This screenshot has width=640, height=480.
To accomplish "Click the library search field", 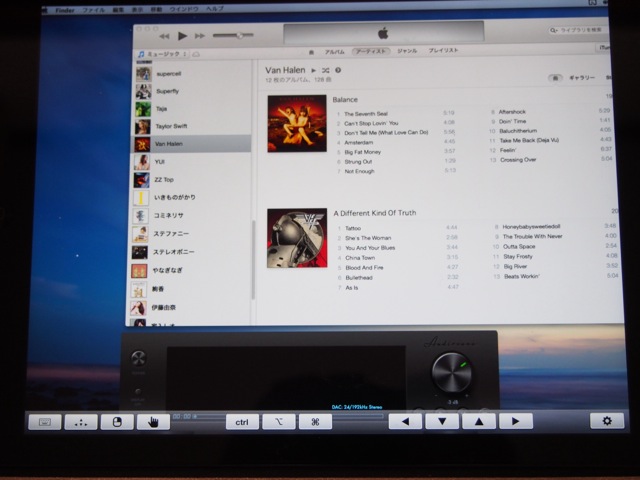I will point(578,30).
